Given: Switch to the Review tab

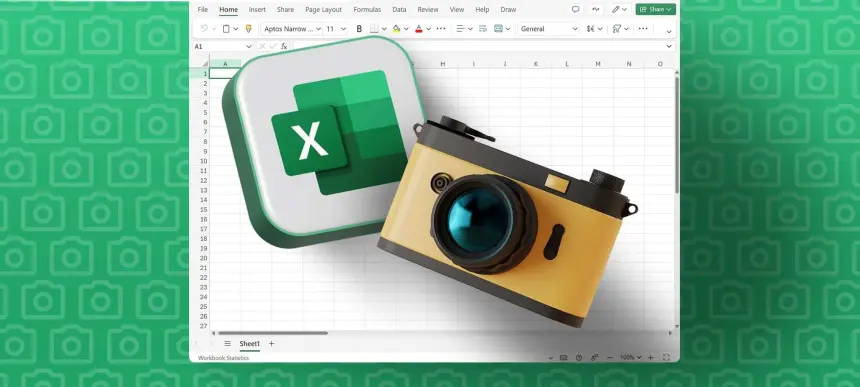Looking at the screenshot, I should coord(428,9).
